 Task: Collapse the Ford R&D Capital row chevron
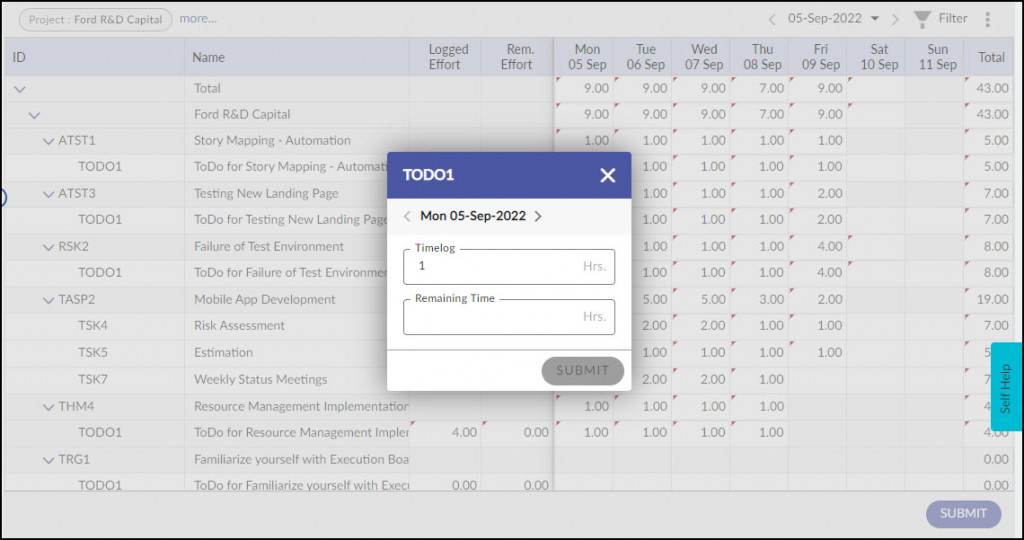(x=34, y=116)
